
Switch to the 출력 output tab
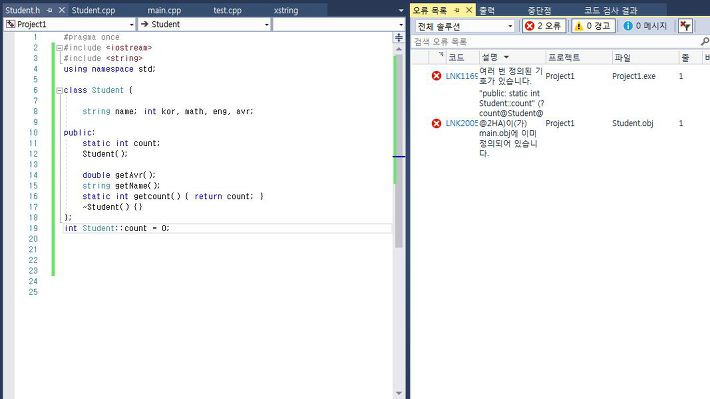point(487,10)
